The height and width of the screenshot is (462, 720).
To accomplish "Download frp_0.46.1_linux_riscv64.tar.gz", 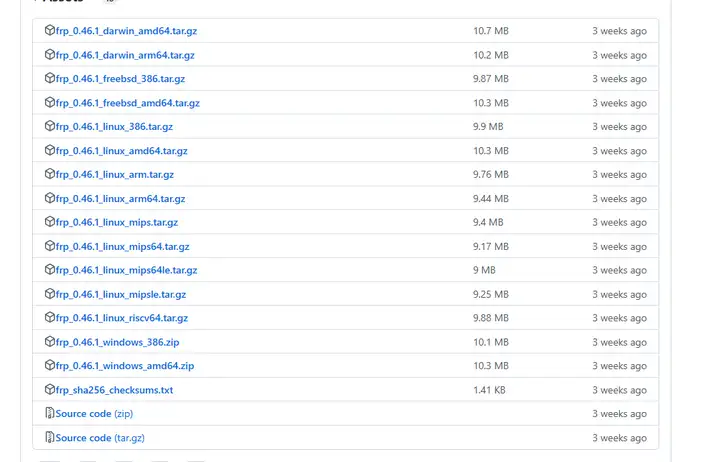I will 122,318.
